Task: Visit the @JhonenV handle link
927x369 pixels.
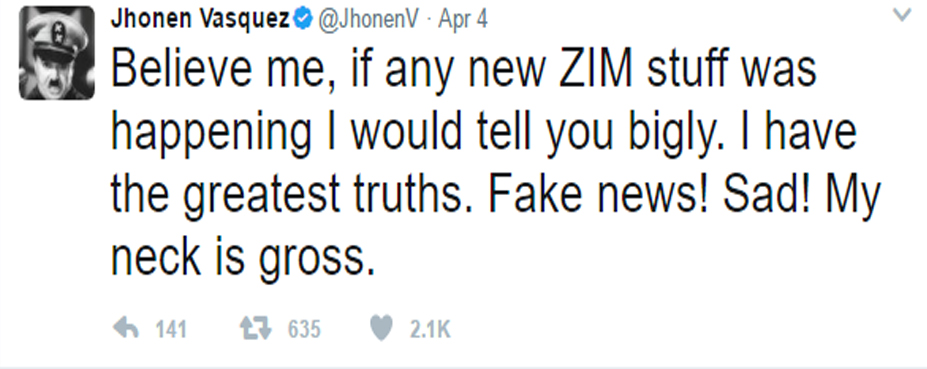Action: pyautogui.click(x=368, y=20)
